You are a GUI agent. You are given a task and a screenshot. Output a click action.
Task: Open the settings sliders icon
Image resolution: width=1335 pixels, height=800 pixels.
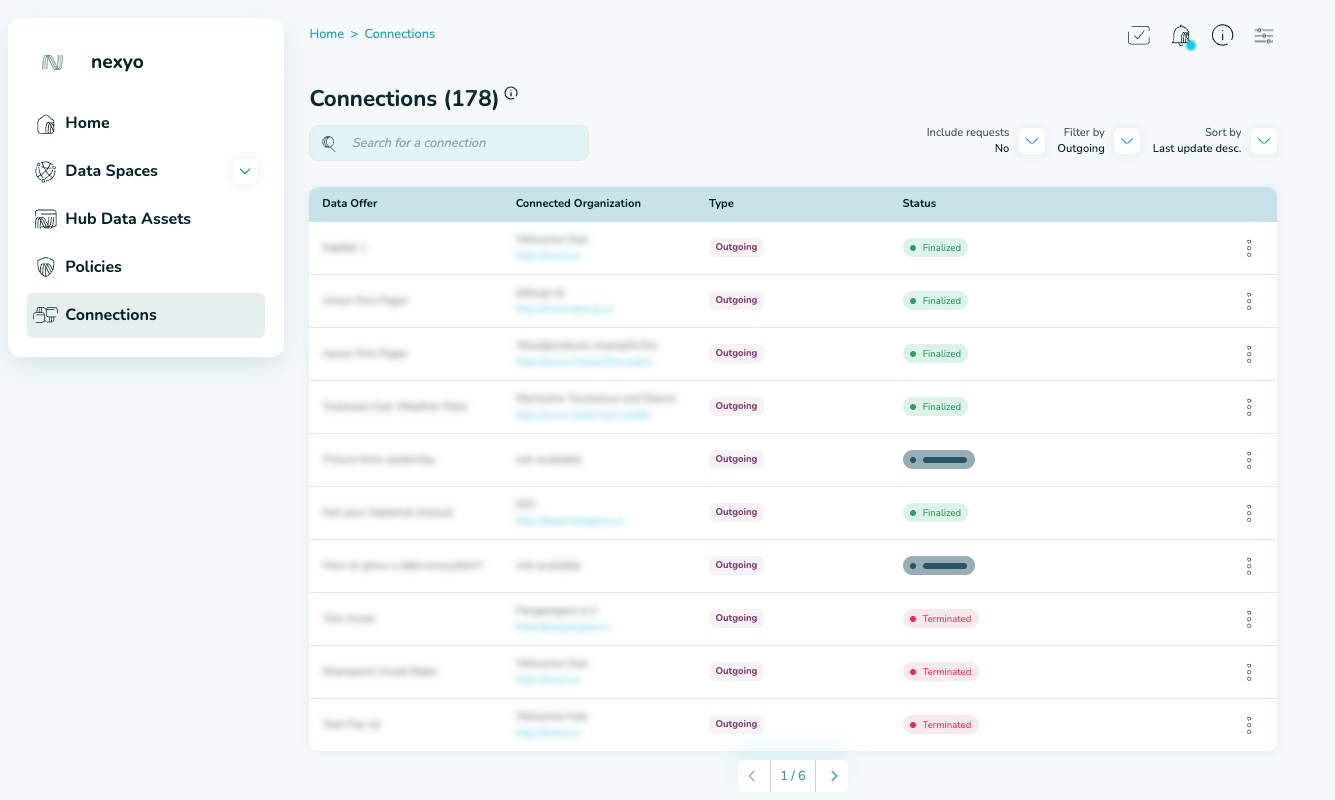click(x=1264, y=36)
